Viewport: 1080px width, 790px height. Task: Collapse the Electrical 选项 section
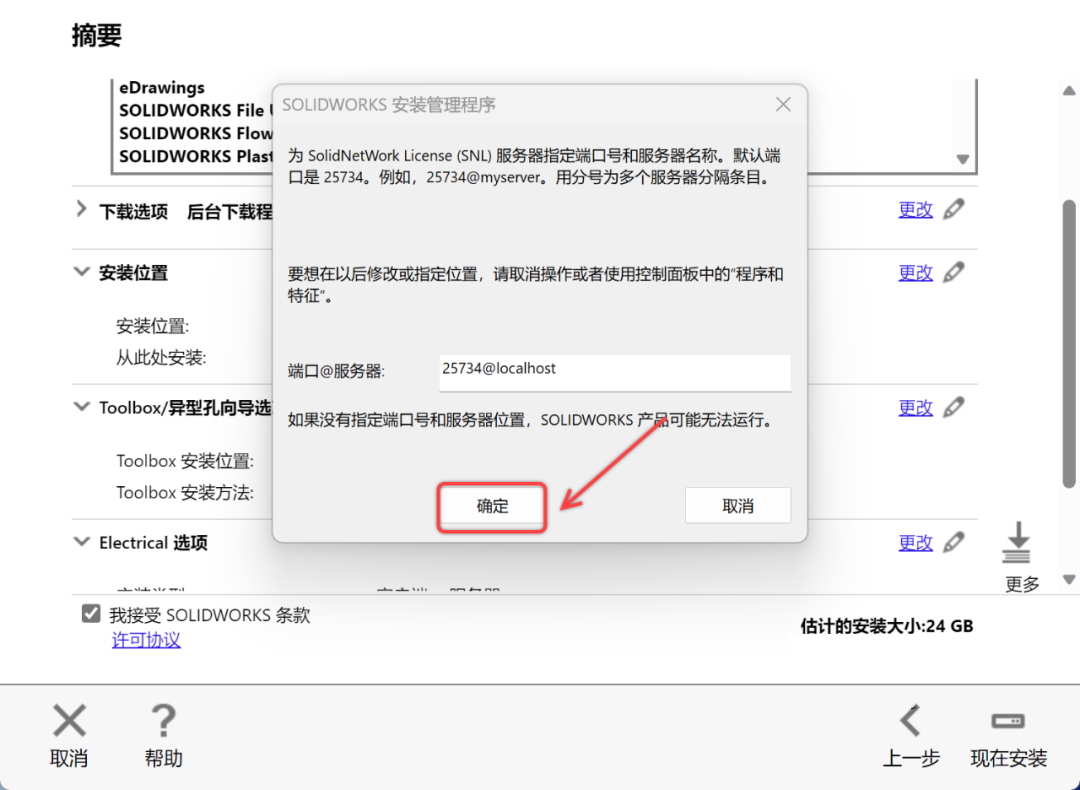(x=81, y=542)
